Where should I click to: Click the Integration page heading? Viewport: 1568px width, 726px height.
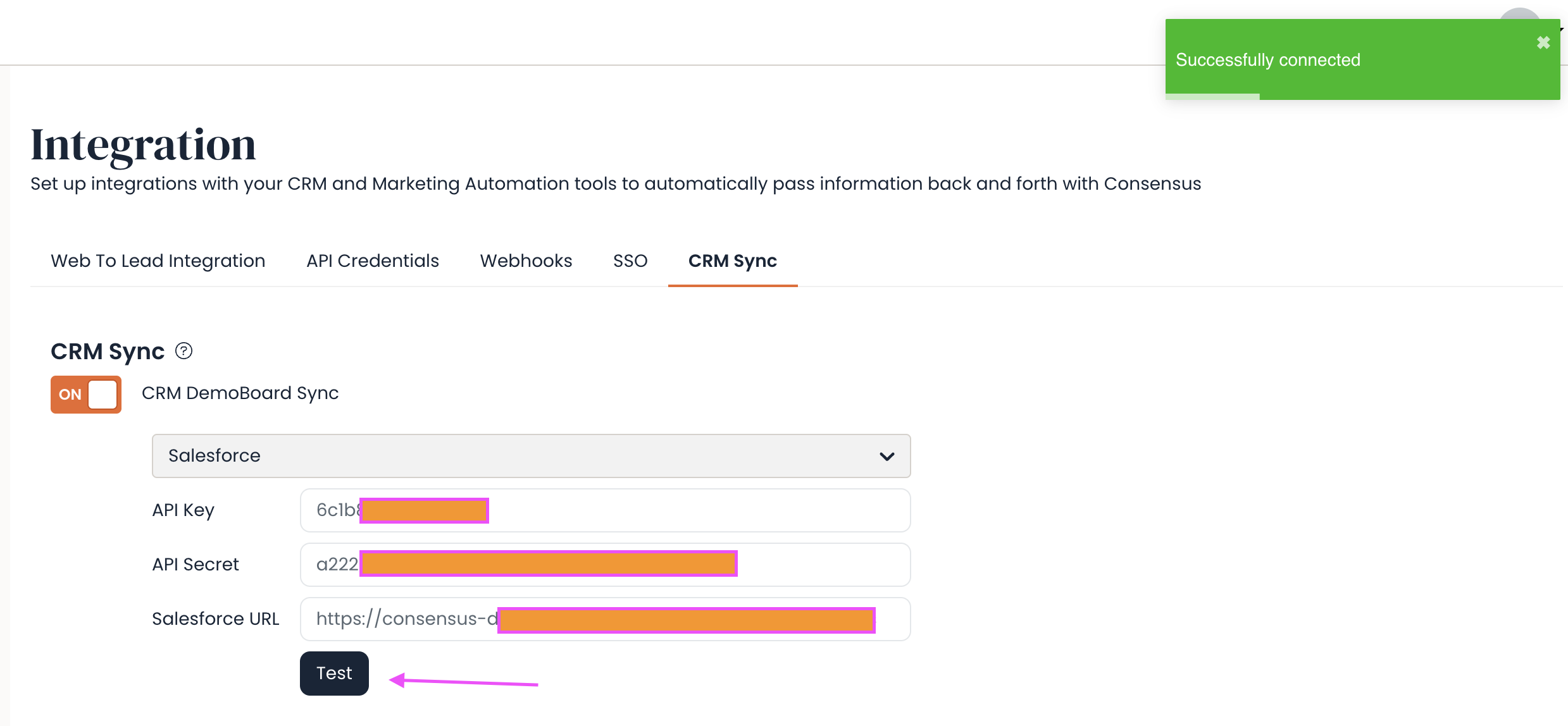[143, 144]
